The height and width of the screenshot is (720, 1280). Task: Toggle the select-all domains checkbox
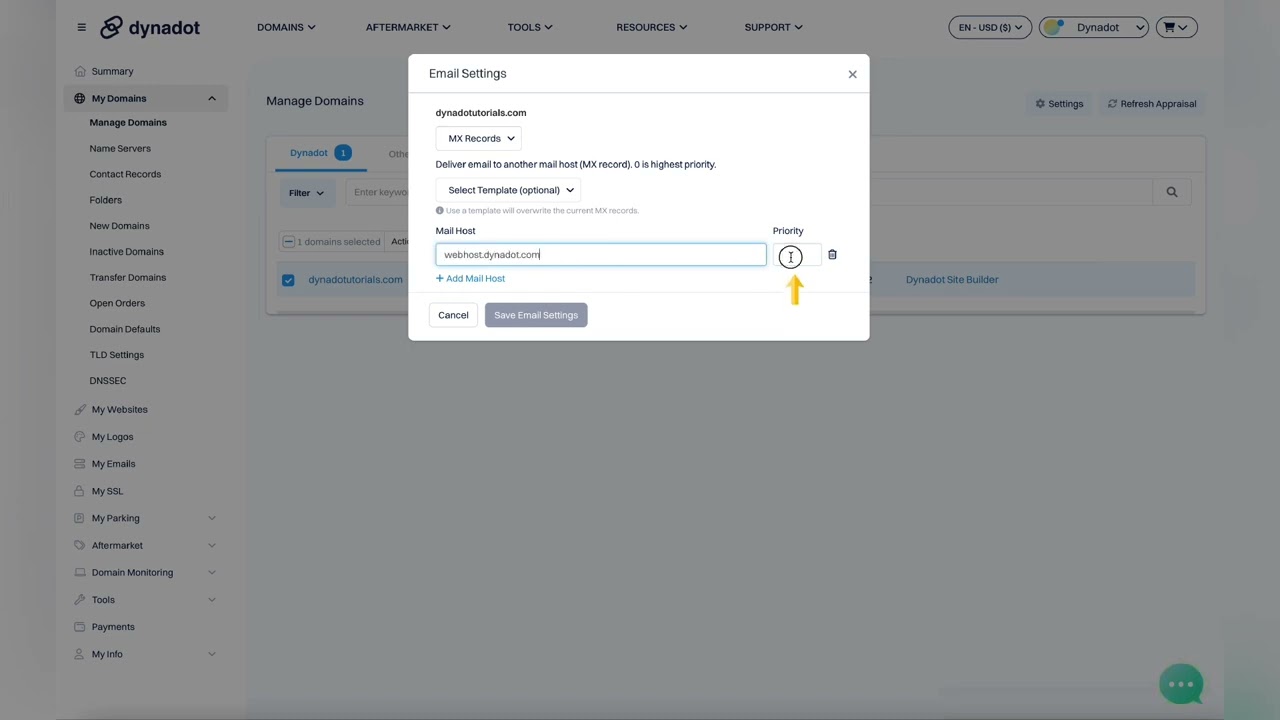click(288, 242)
